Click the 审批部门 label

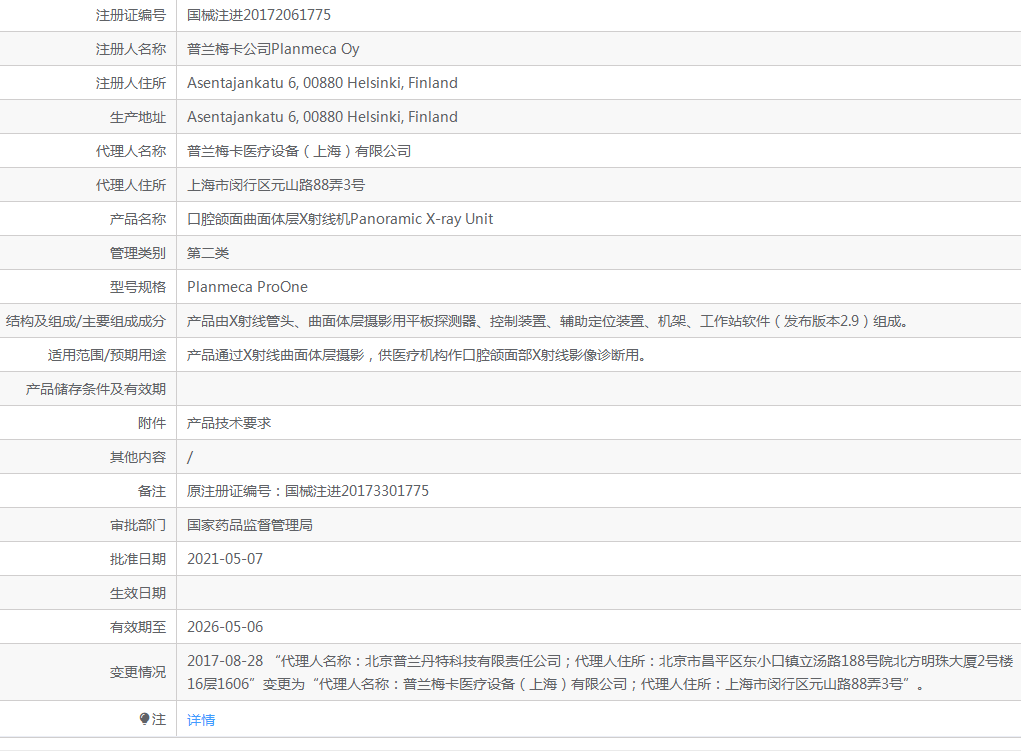138,525
